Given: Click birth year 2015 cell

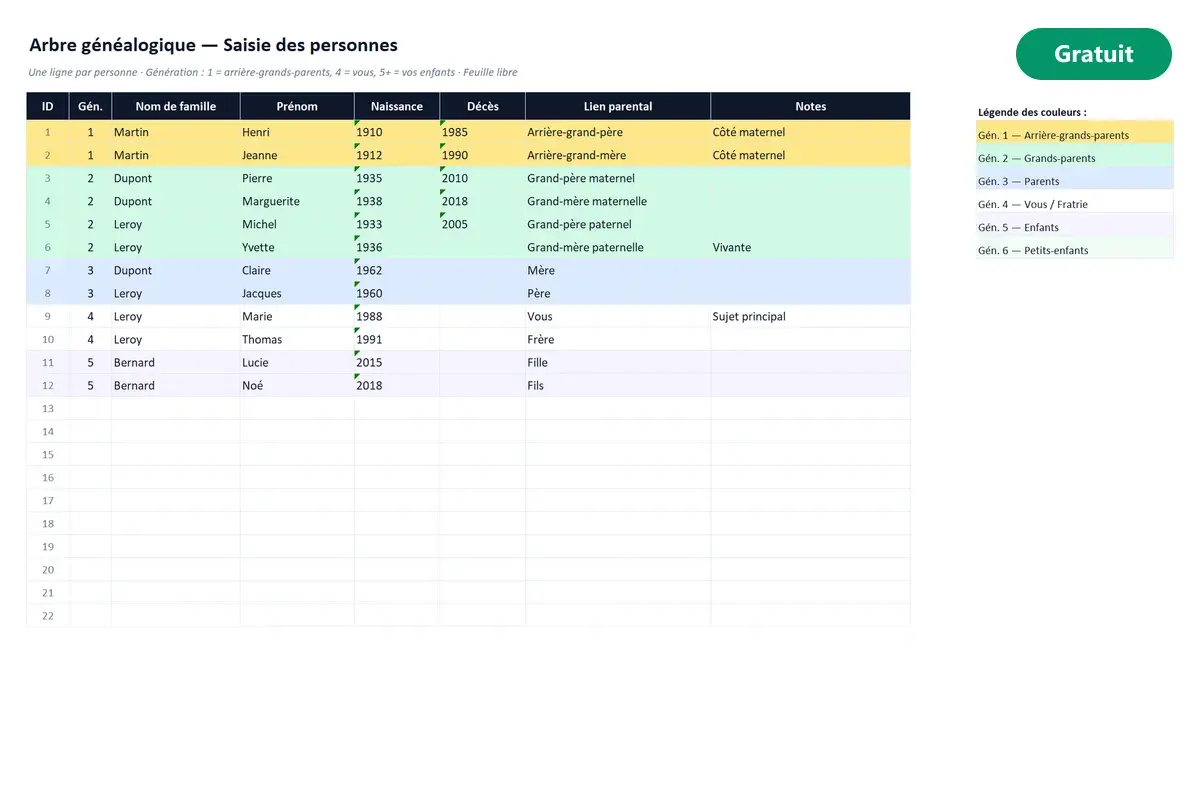Looking at the screenshot, I should 397,362.
